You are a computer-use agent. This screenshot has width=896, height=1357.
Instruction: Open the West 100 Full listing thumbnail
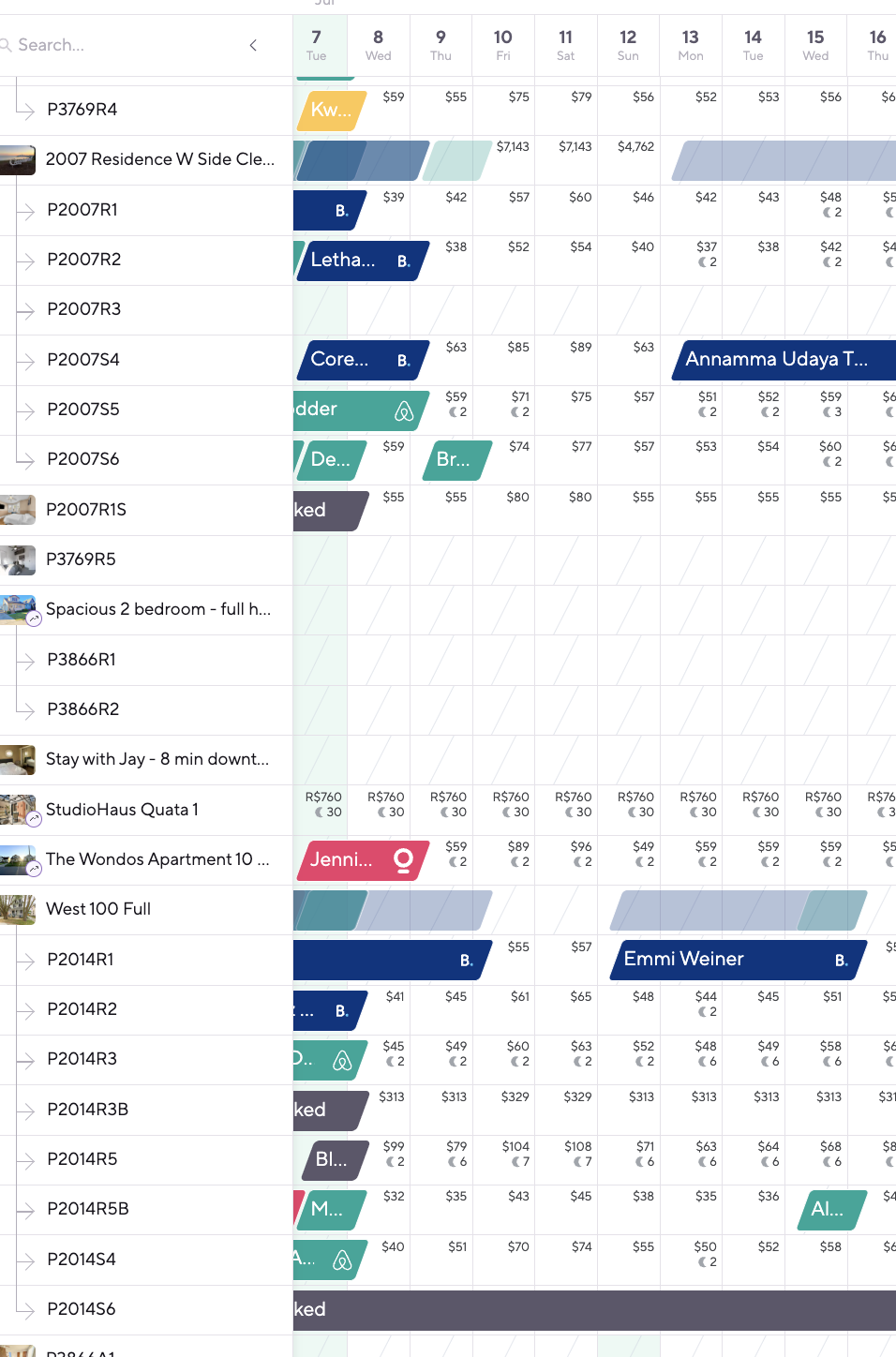click(x=18, y=910)
